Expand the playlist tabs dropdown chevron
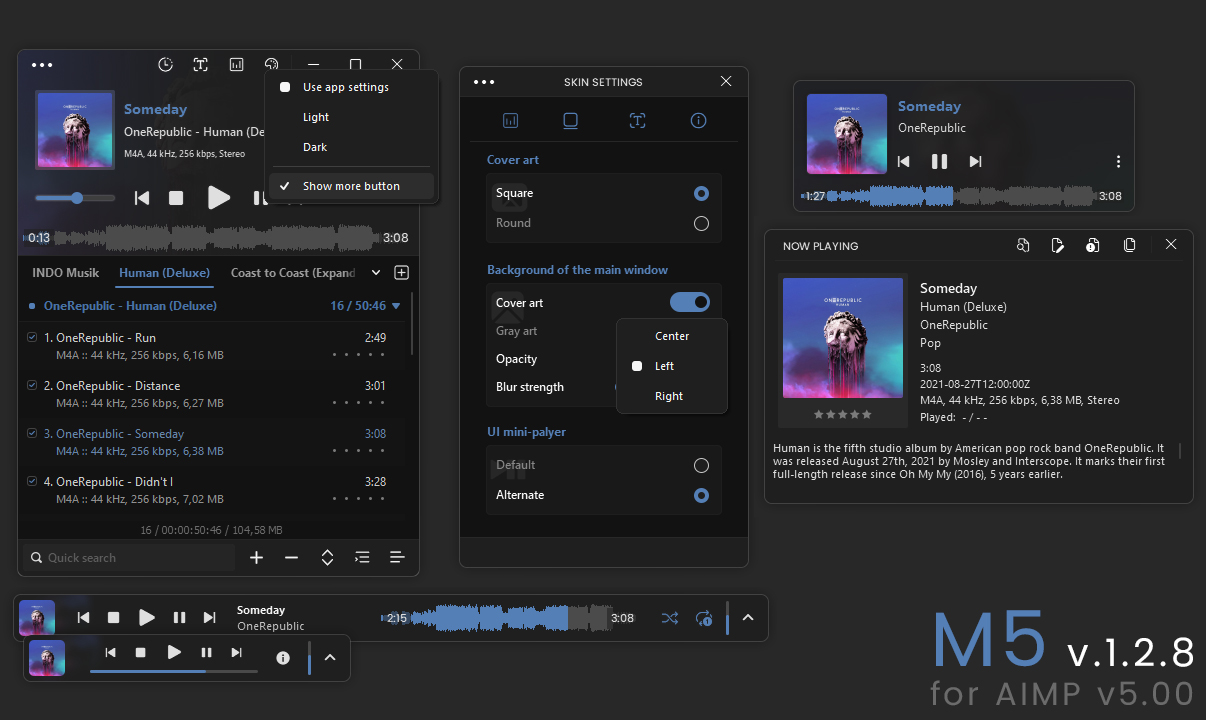Viewport: 1206px width, 720px height. (376, 272)
